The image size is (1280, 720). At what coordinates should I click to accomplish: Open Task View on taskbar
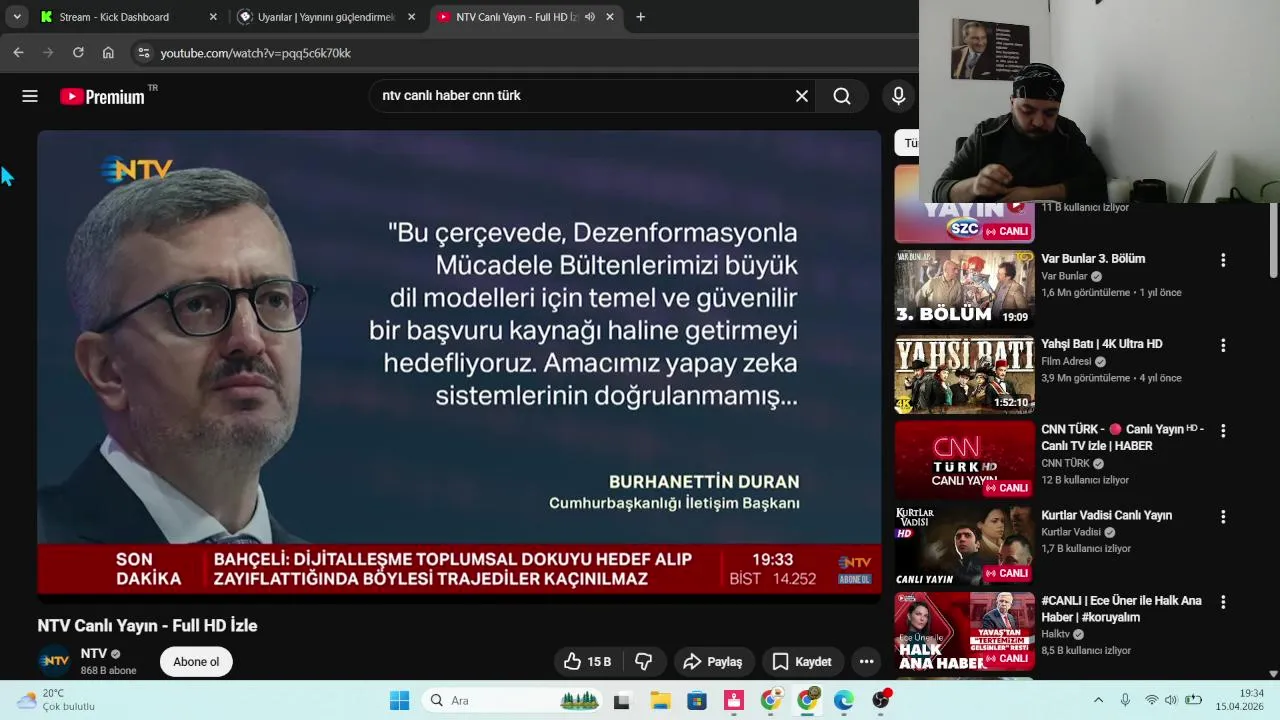click(621, 701)
